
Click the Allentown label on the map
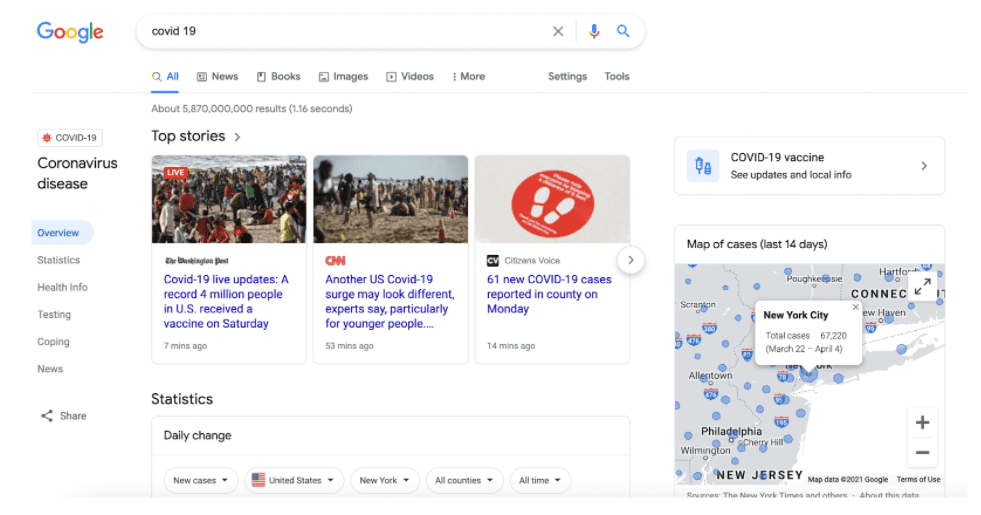click(x=710, y=375)
